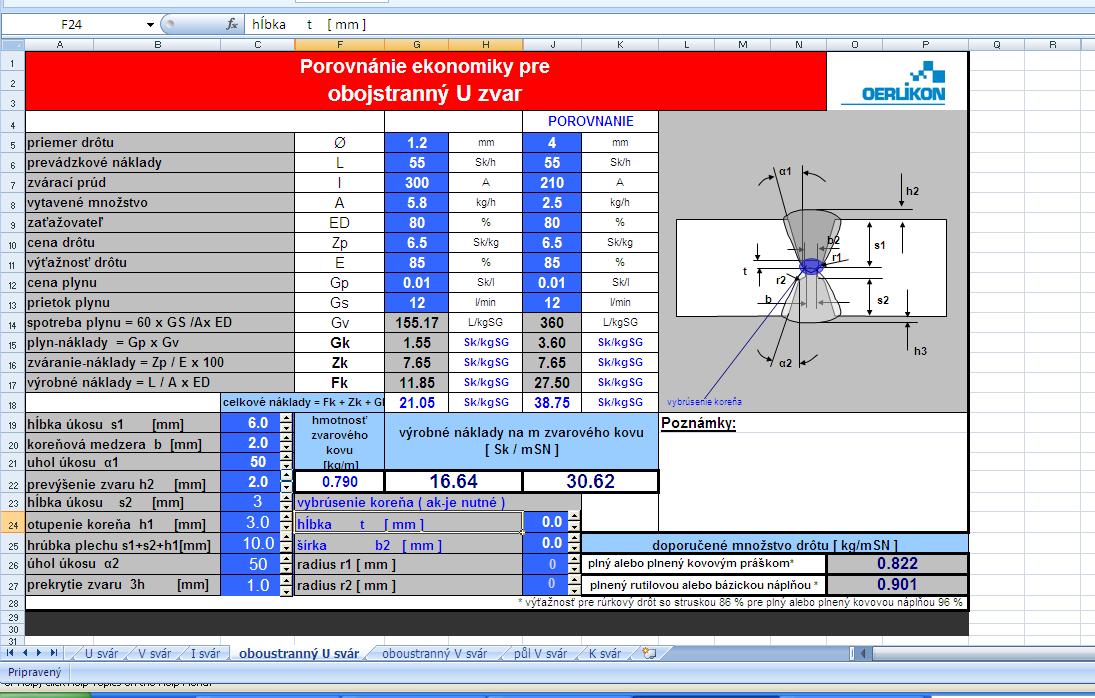Viewport: 1095px width, 698px height.
Task: Open the K svár sheet tab
Action: point(604,653)
